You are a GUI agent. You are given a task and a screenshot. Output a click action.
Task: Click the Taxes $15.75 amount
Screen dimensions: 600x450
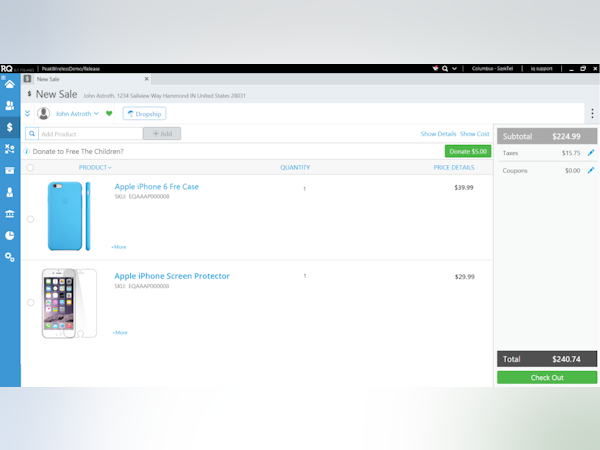tap(571, 153)
